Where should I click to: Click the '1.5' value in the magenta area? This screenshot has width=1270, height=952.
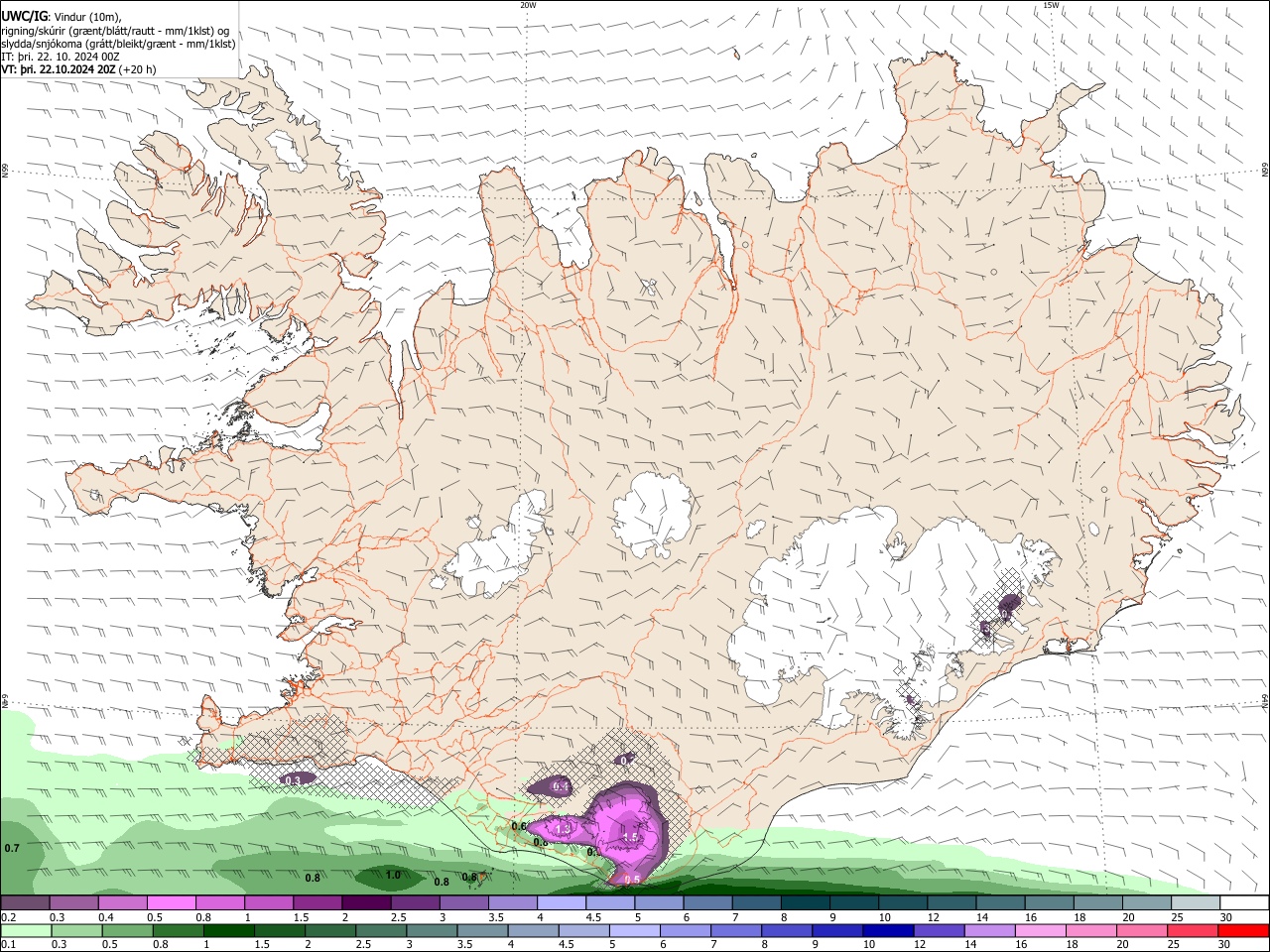point(630,838)
